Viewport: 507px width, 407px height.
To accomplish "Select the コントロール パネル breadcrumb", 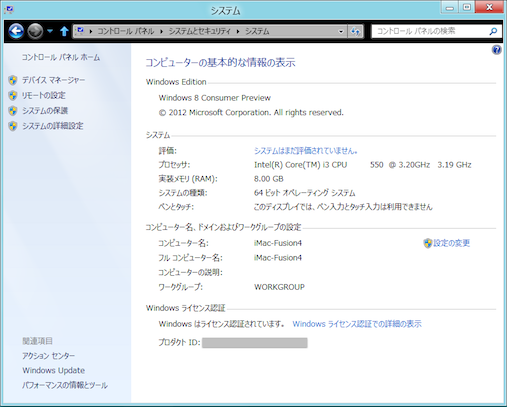I will 126,31.
